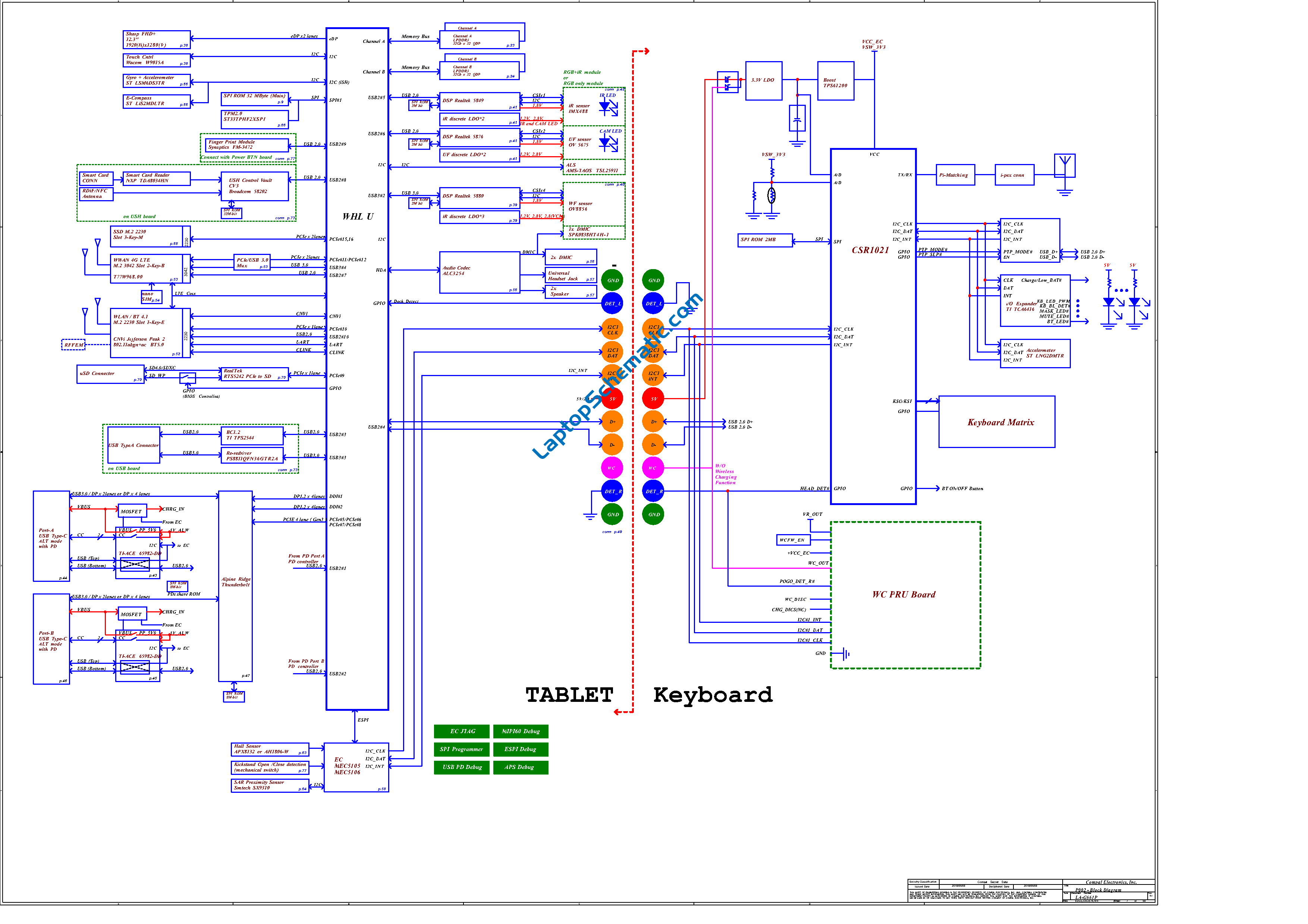The width and height of the screenshot is (1308, 924).
Task: Click the EC JTAG green box
Action: point(462,731)
